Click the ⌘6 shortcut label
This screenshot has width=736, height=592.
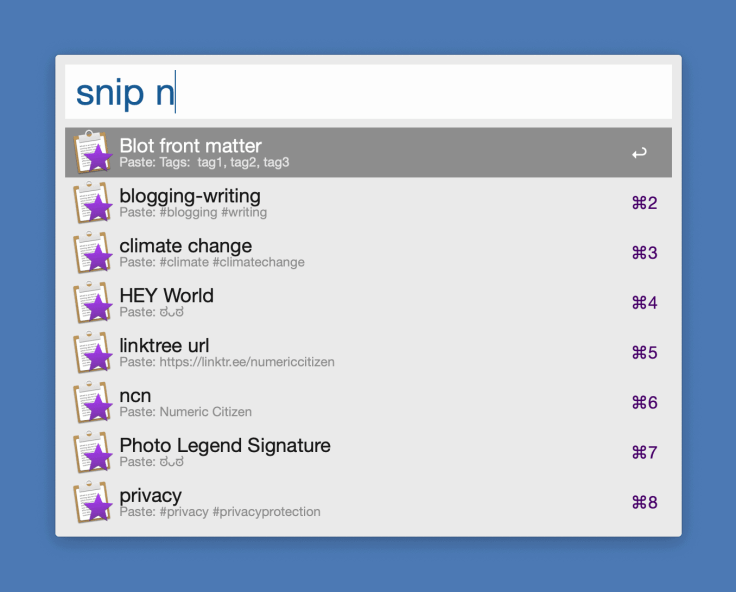coord(644,402)
